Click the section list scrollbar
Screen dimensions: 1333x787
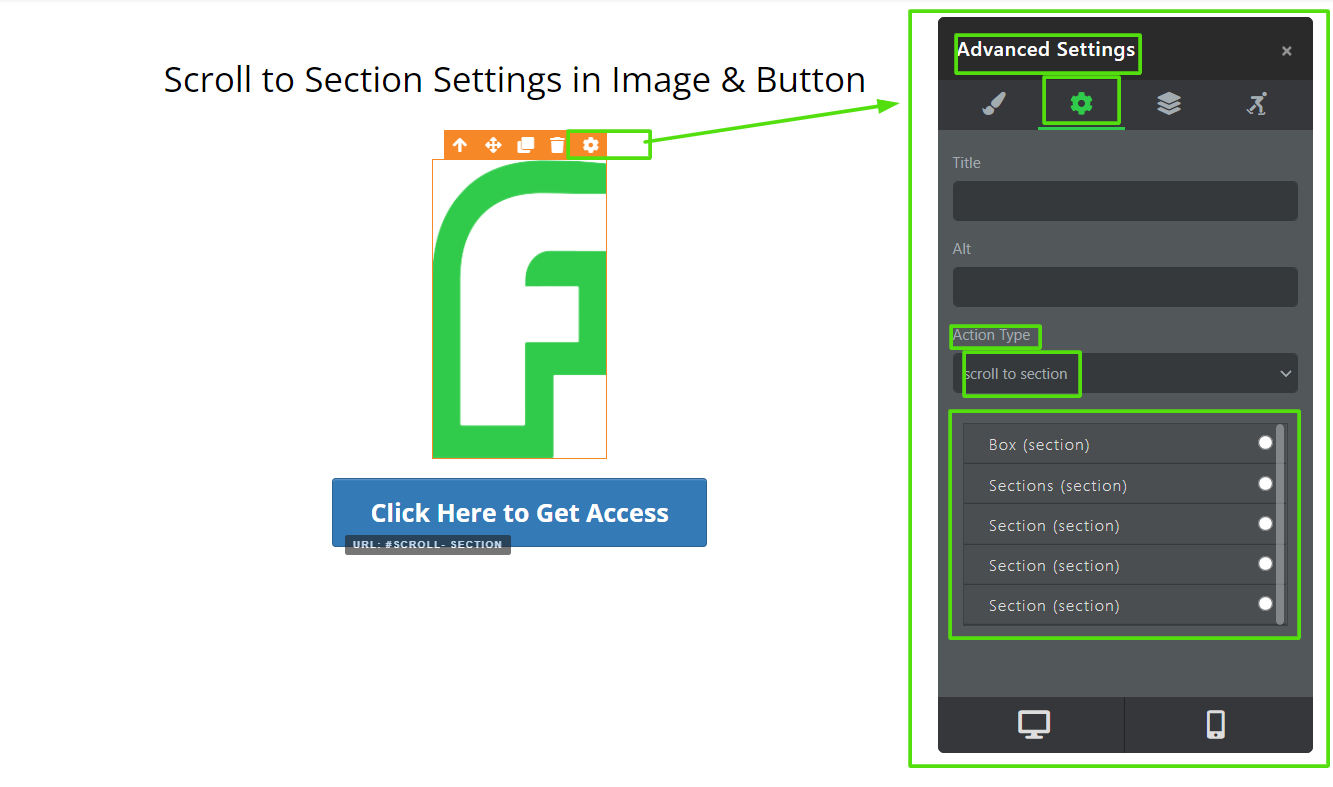pyautogui.click(x=1280, y=525)
